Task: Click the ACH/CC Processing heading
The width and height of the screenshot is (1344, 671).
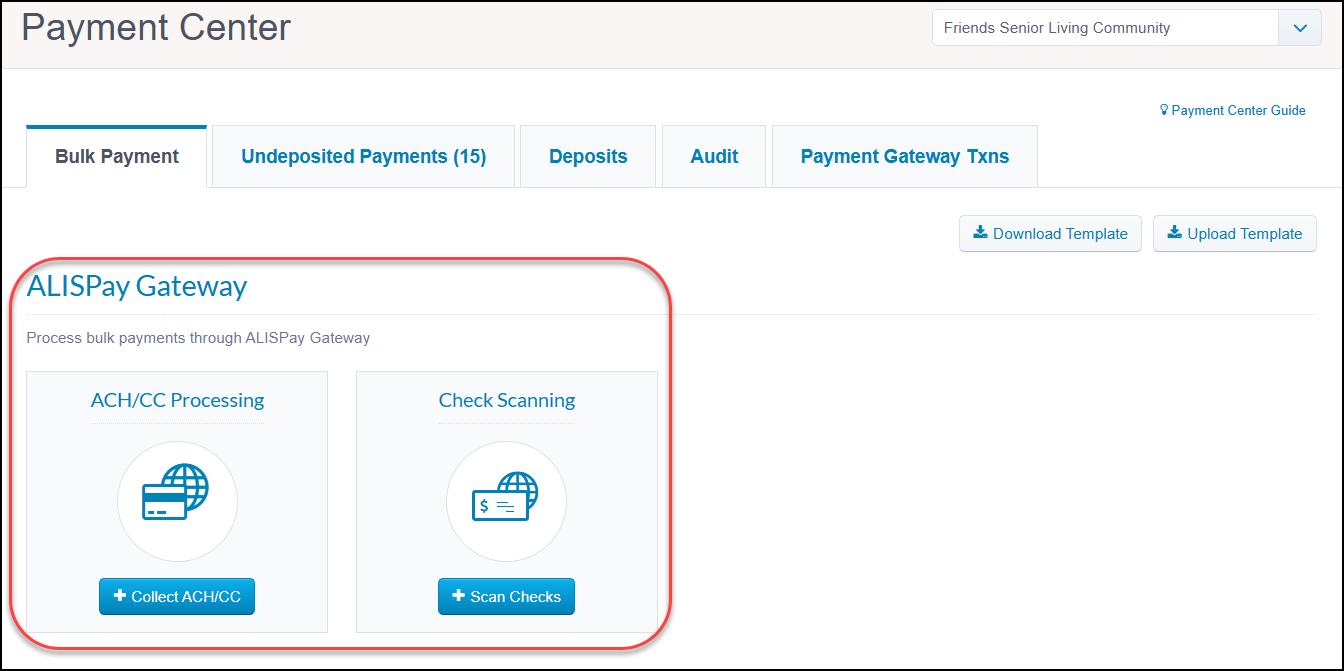Action: [177, 400]
